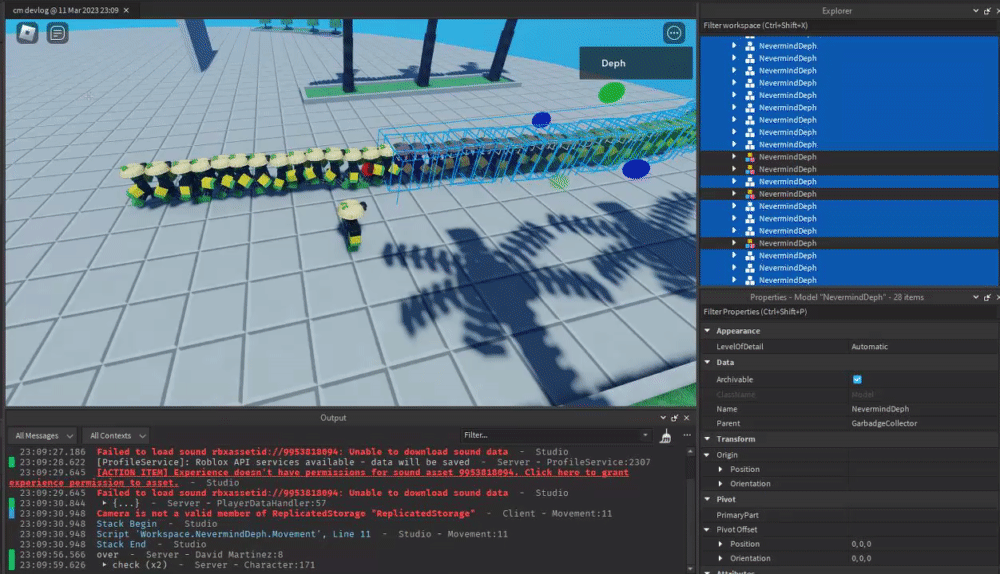Screen dimensions: 1000x574
Task: Collapse the Origin property group
Action: (x=707, y=455)
